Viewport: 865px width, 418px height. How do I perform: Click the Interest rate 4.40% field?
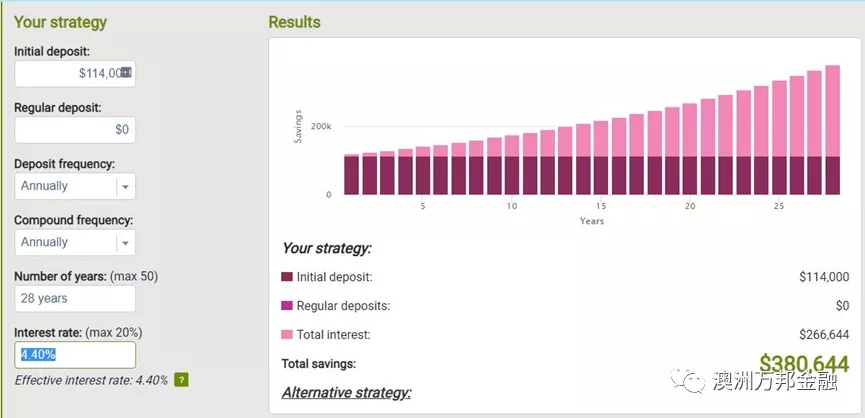[75, 355]
